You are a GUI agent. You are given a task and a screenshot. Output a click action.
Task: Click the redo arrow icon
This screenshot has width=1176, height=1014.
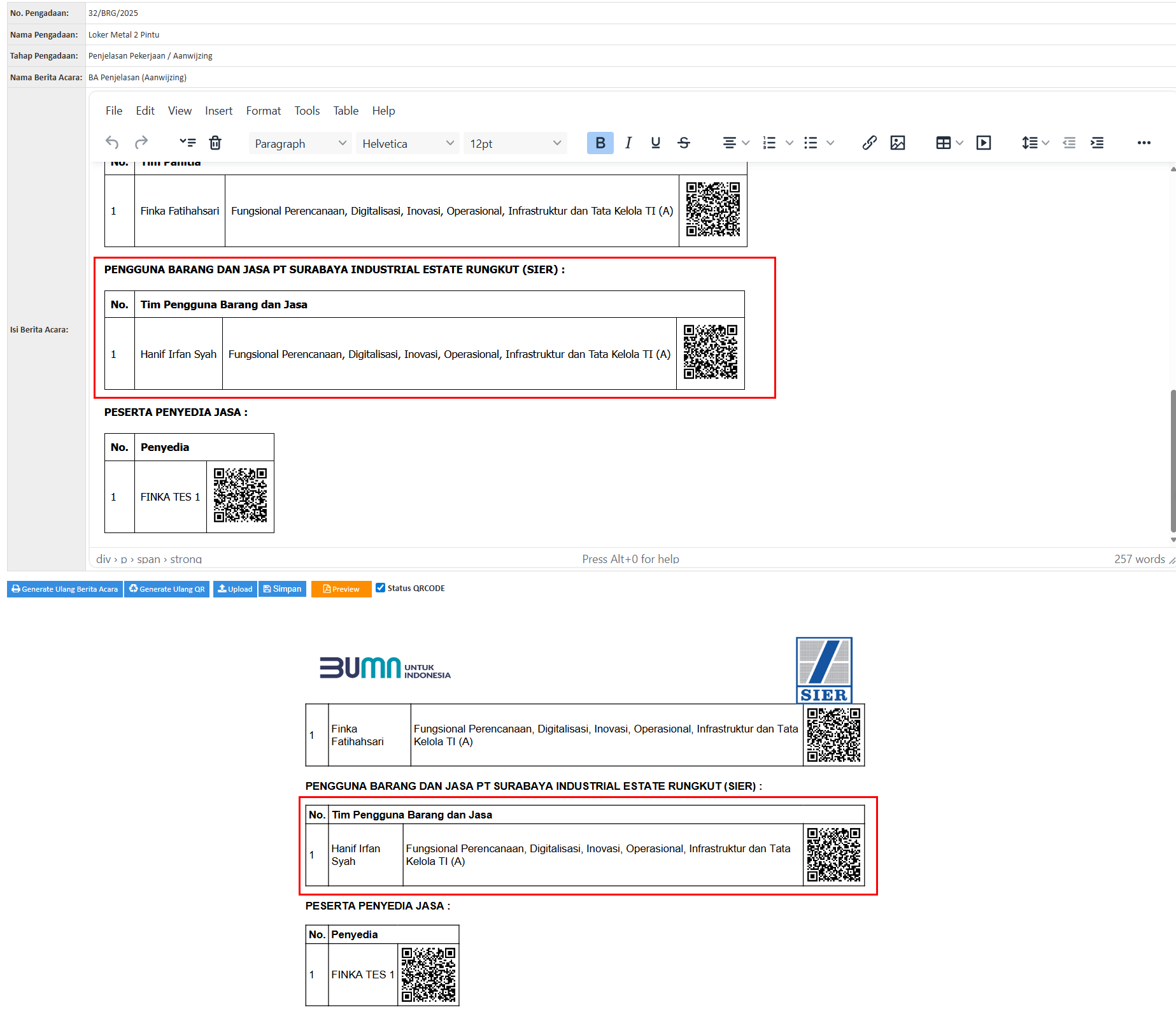[141, 143]
